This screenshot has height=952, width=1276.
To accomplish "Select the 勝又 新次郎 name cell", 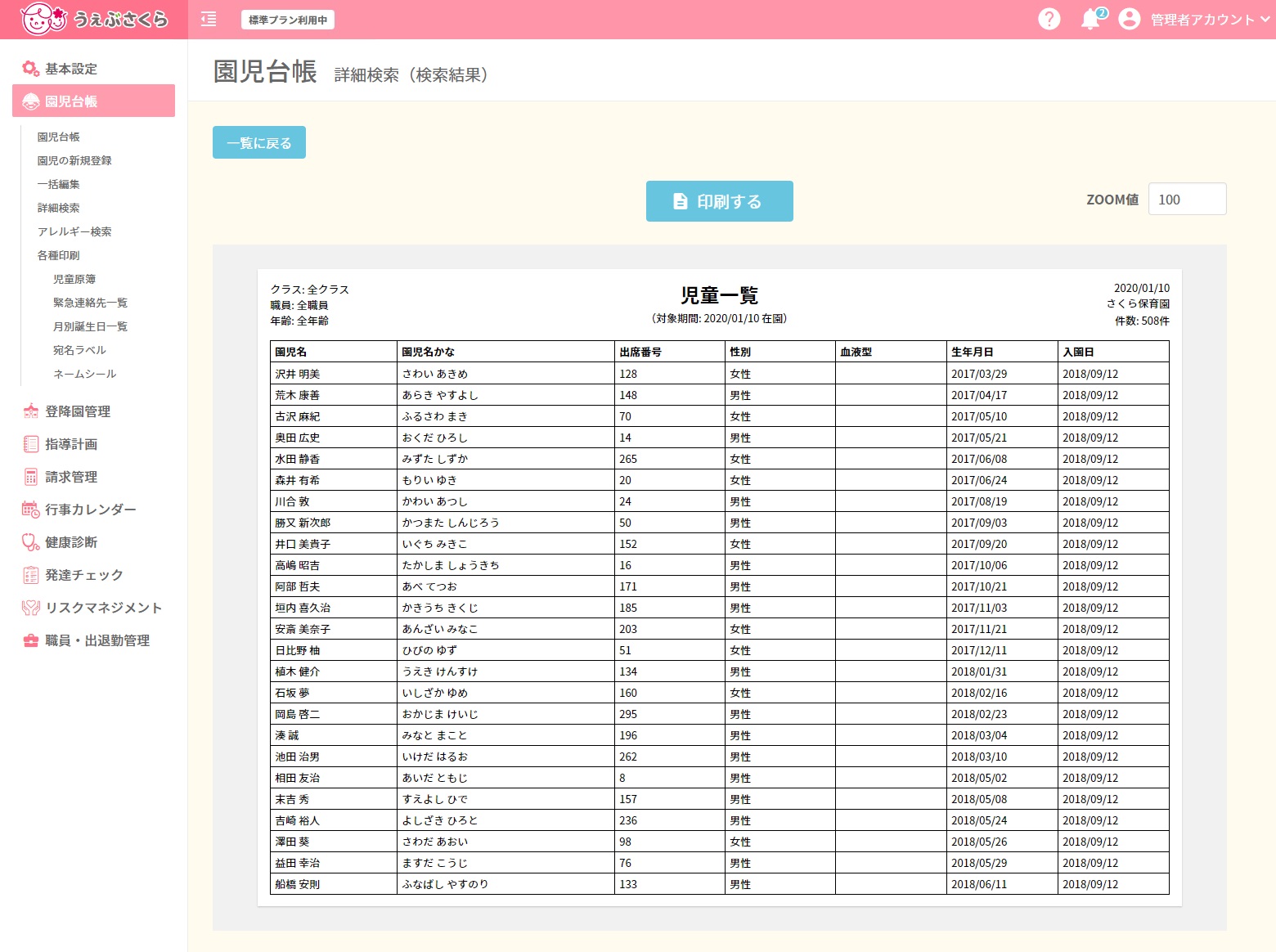I will [x=334, y=523].
